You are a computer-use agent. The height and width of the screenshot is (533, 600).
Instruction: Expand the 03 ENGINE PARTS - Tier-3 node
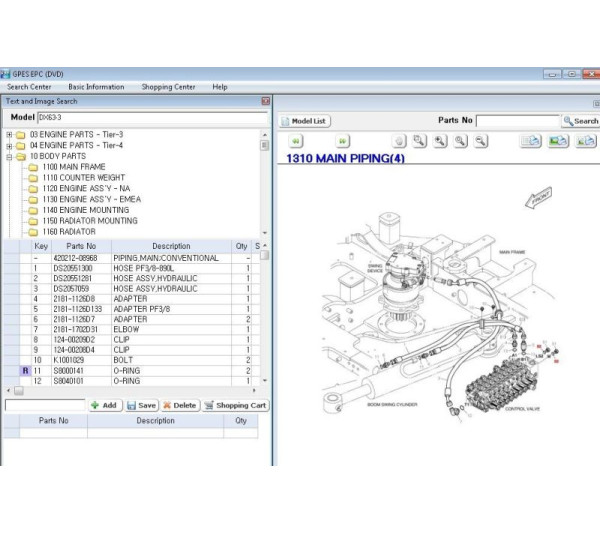(x=9, y=134)
